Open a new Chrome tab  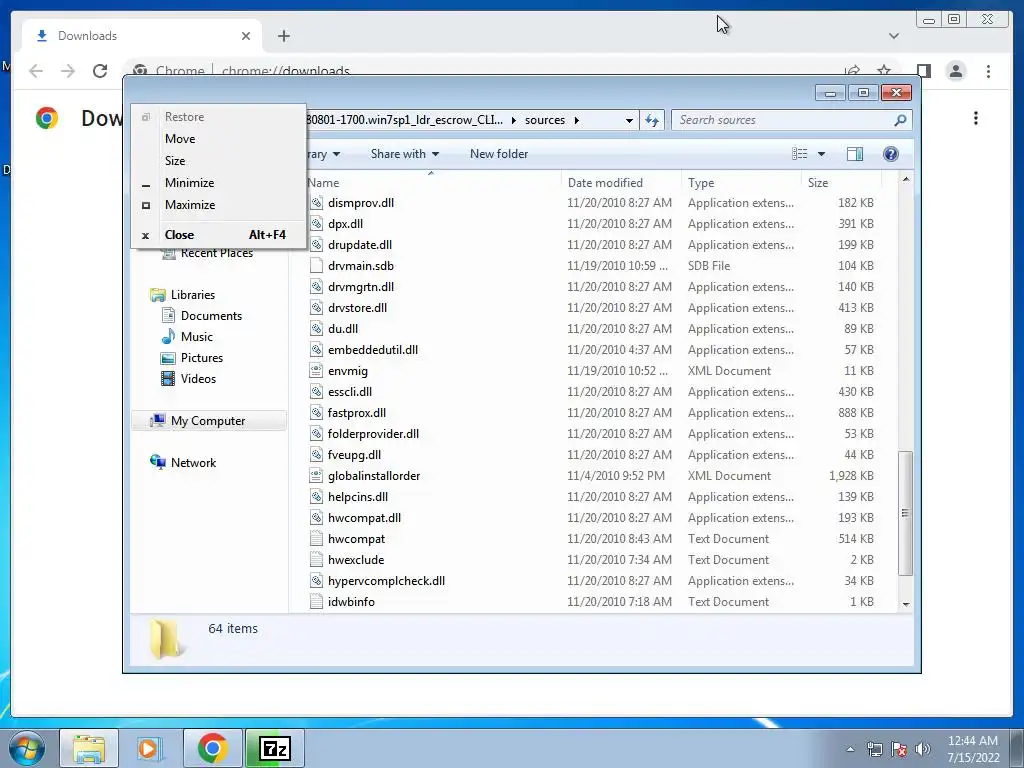[283, 36]
